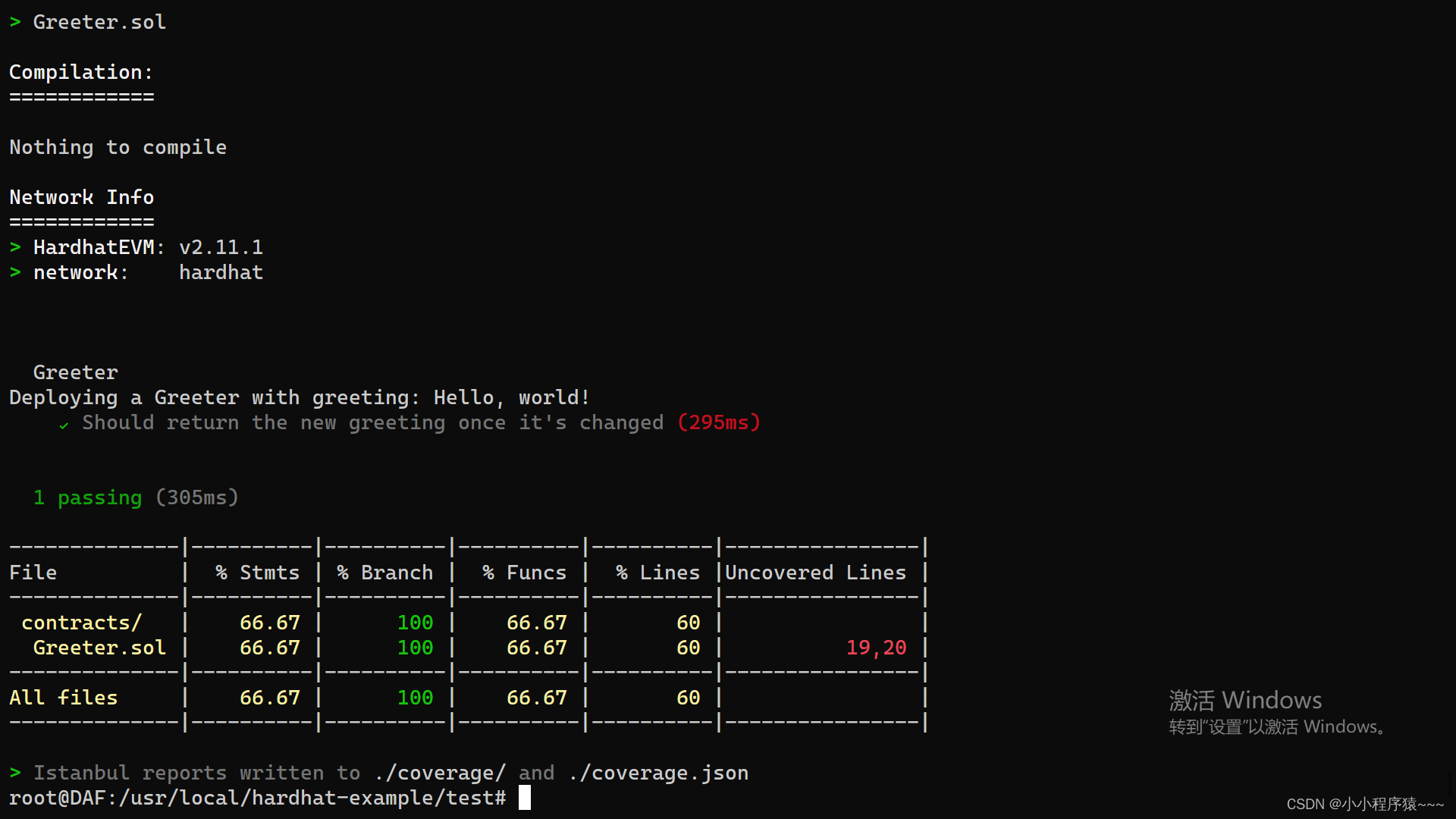
Task: Click % Funcs value in All files row
Action: click(536, 698)
